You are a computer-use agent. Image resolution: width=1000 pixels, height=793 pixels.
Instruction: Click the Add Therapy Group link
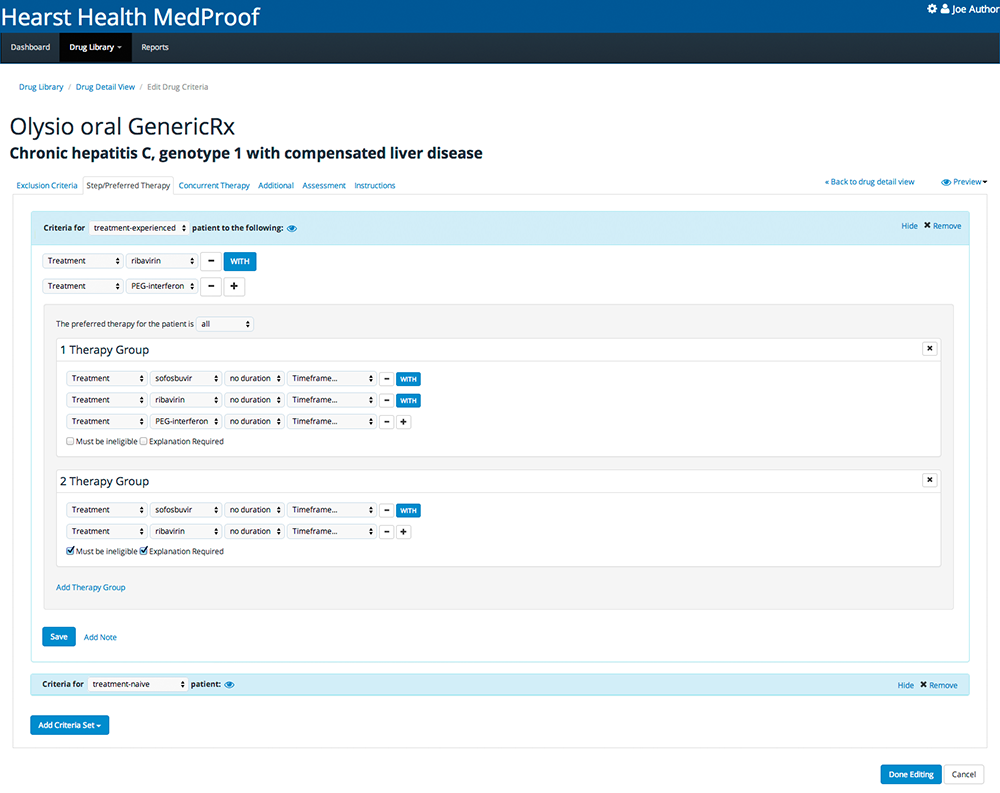click(91, 587)
